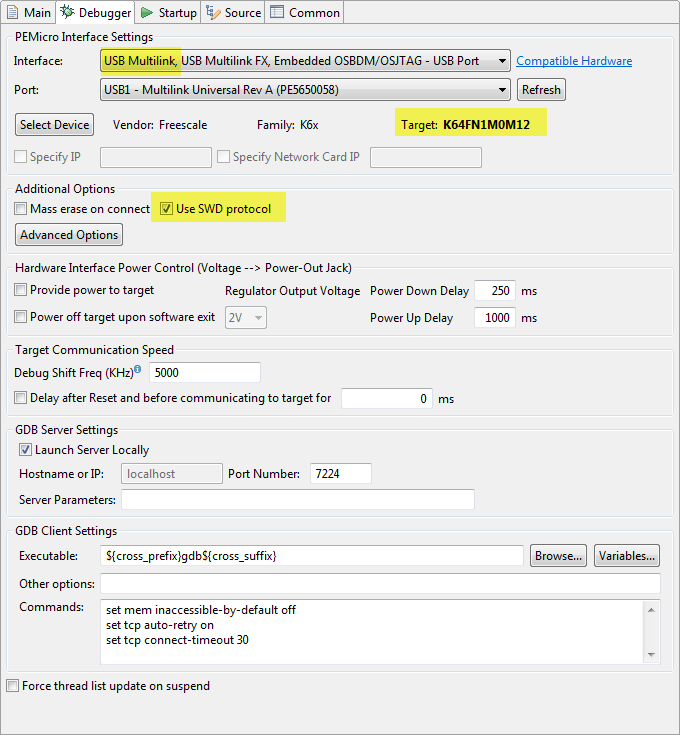Disable Launch Server Locally

(25, 450)
